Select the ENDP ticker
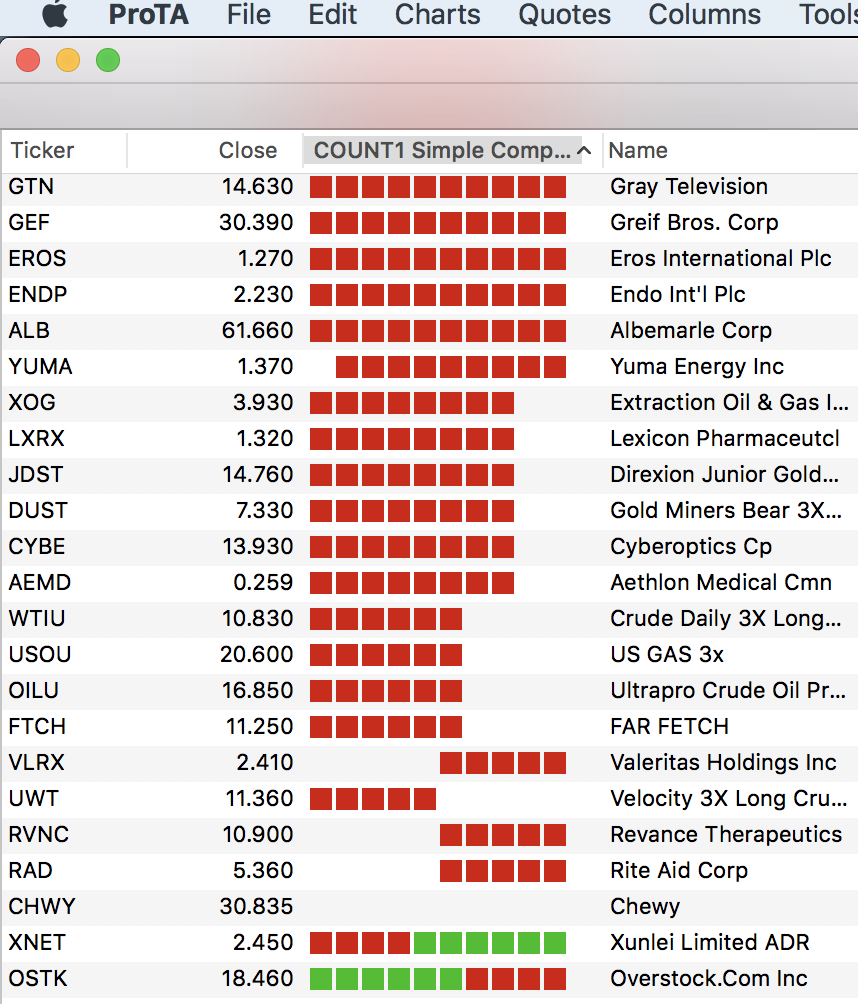This screenshot has width=858, height=1004. point(38,294)
